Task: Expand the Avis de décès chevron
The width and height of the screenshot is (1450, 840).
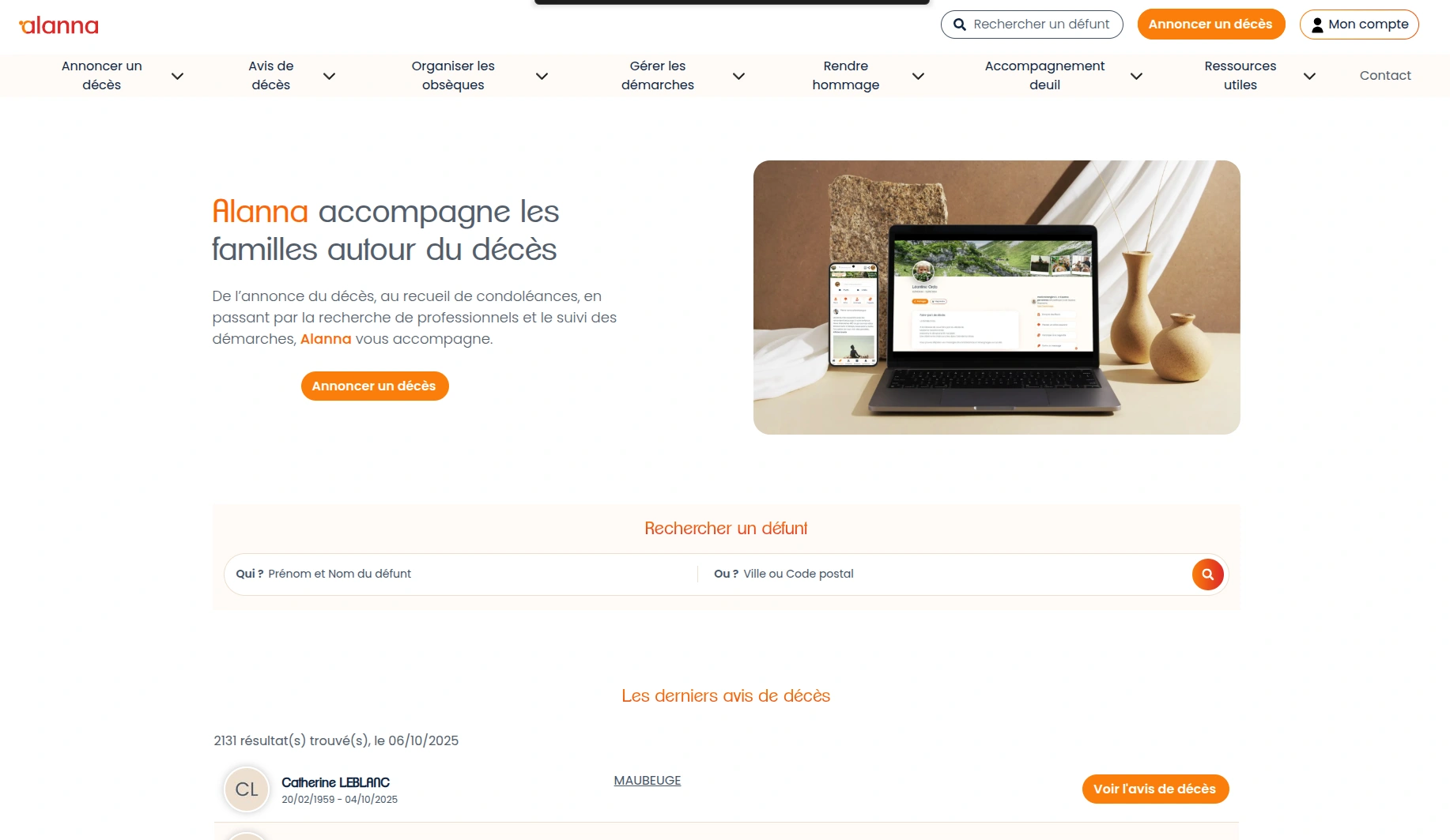Action: tap(329, 77)
